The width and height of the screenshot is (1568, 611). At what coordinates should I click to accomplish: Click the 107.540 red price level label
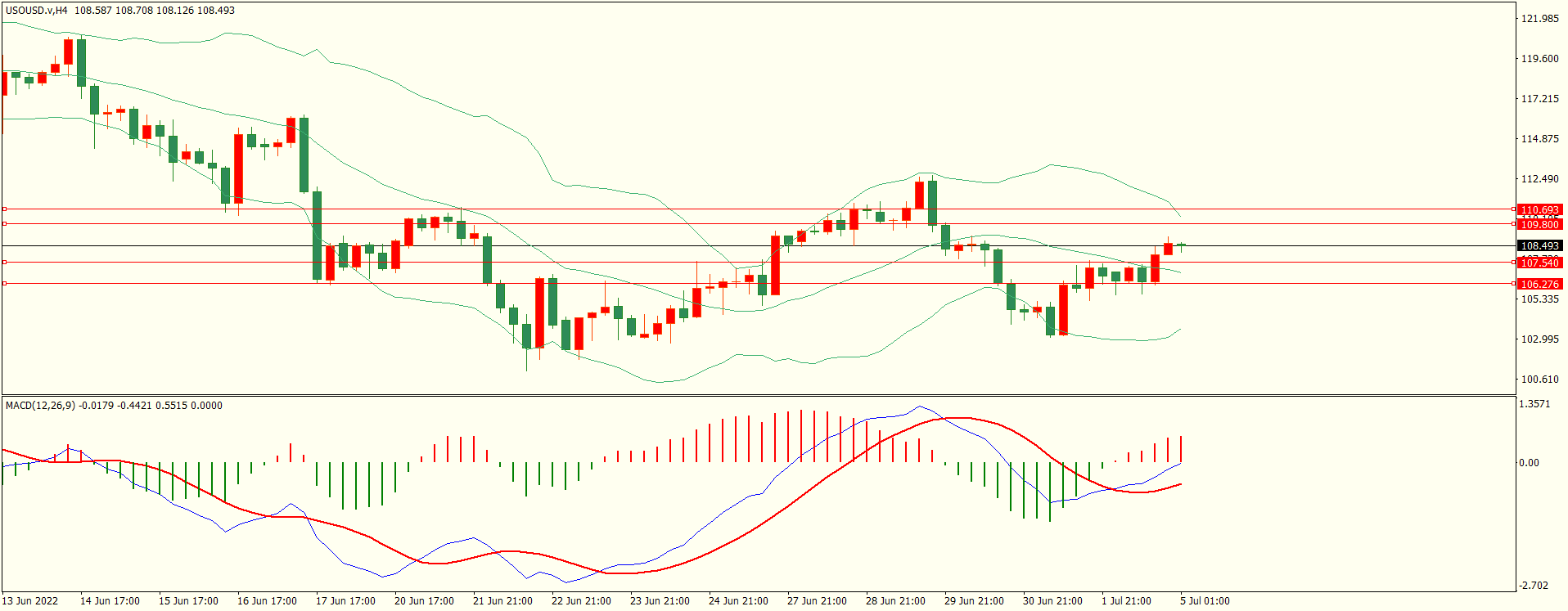[1539, 263]
